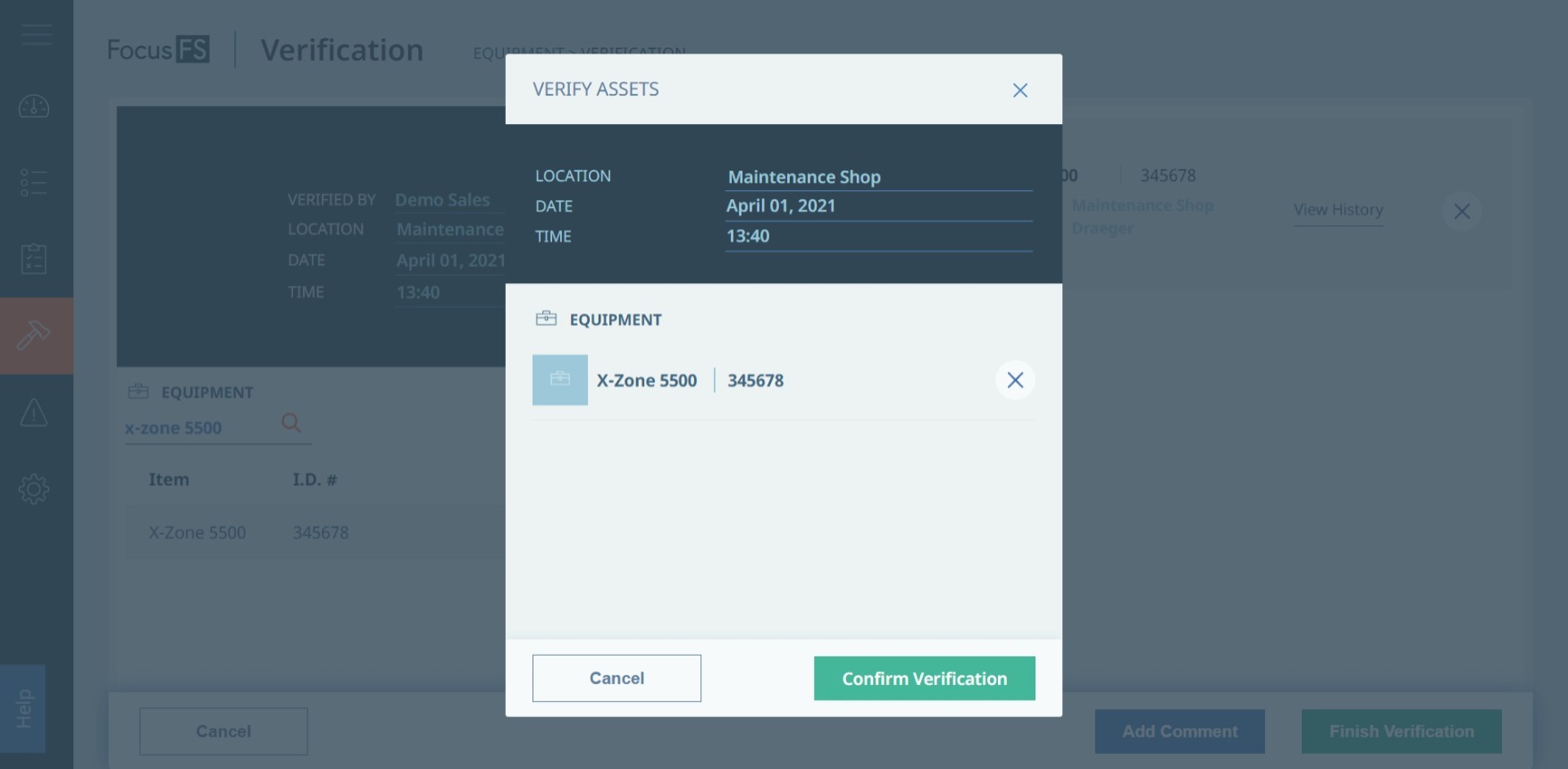Open the hamburger menu in sidebar

point(37,35)
